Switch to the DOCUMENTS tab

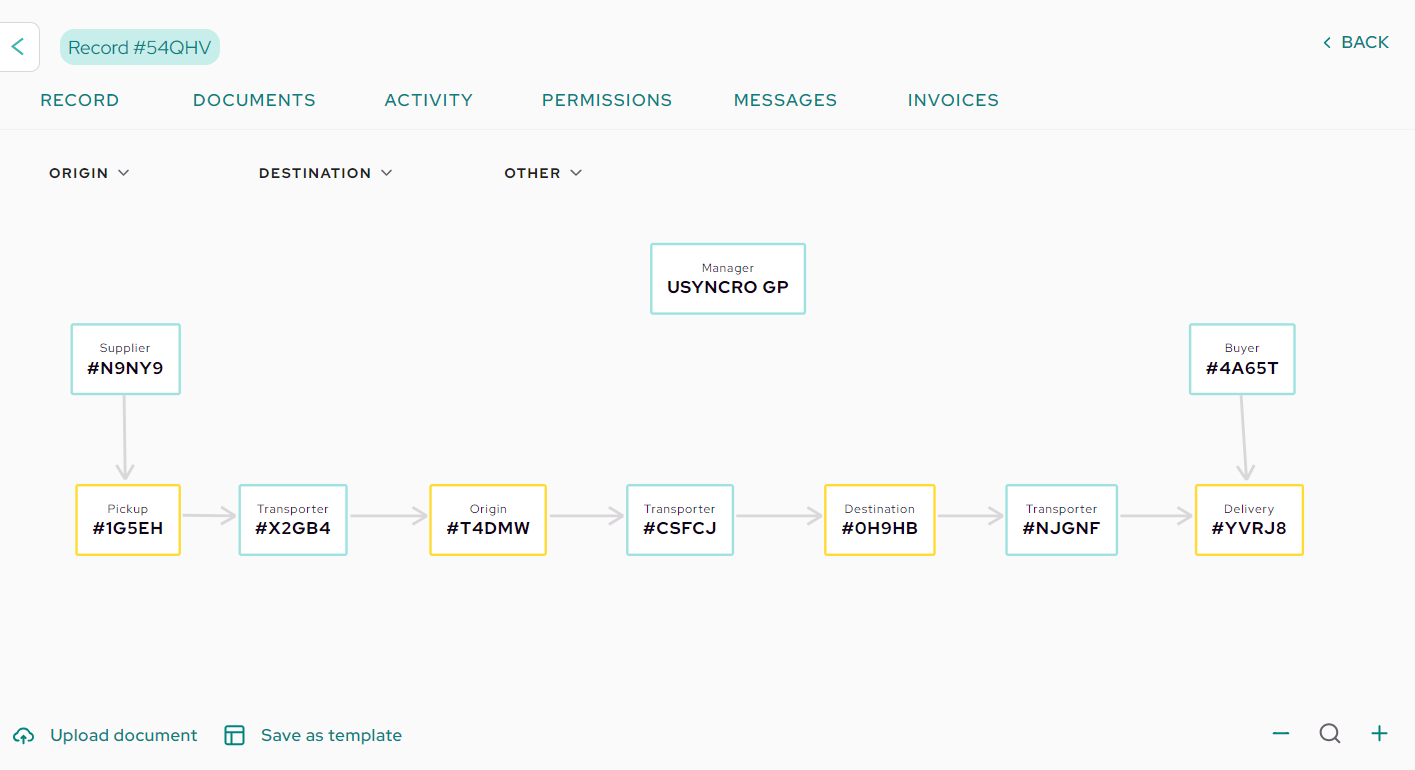(x=254, y=100)
